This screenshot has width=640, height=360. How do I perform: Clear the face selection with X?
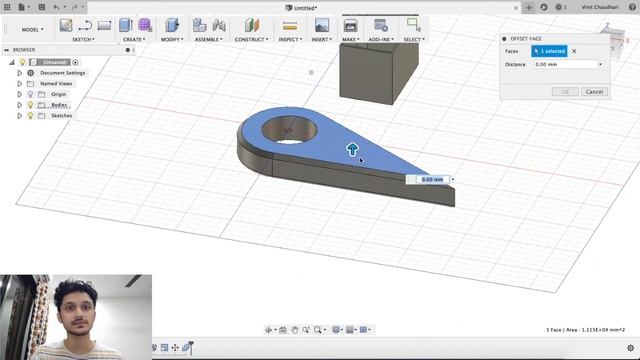574,51
